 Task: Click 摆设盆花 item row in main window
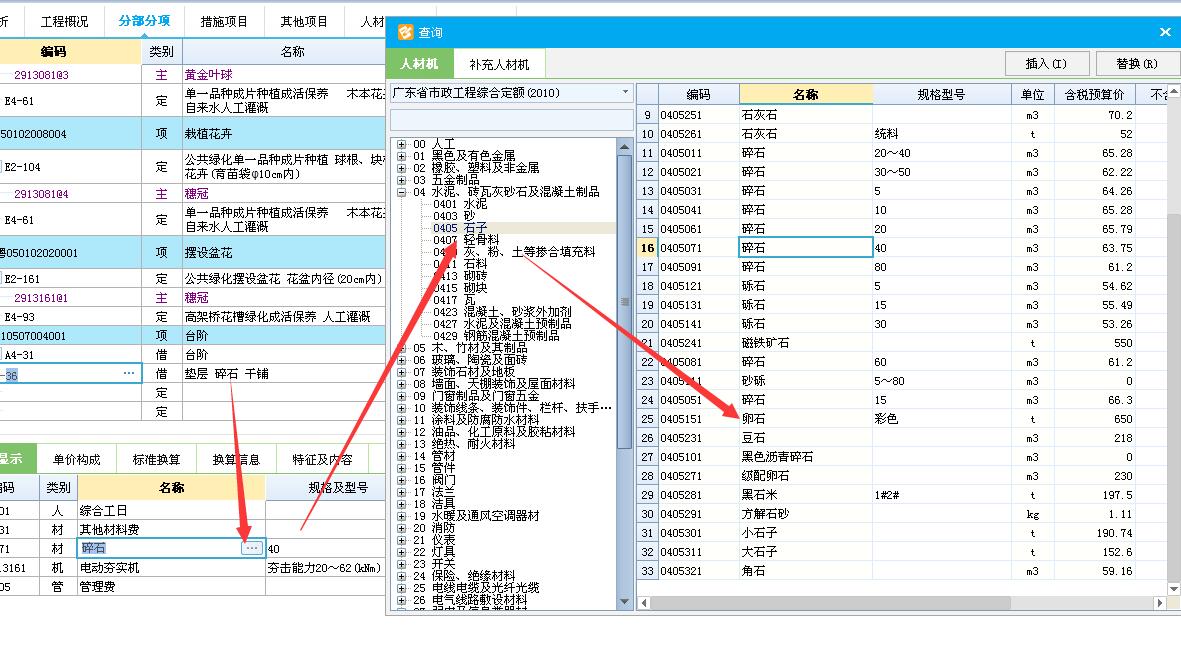click(x=193, y=253)
